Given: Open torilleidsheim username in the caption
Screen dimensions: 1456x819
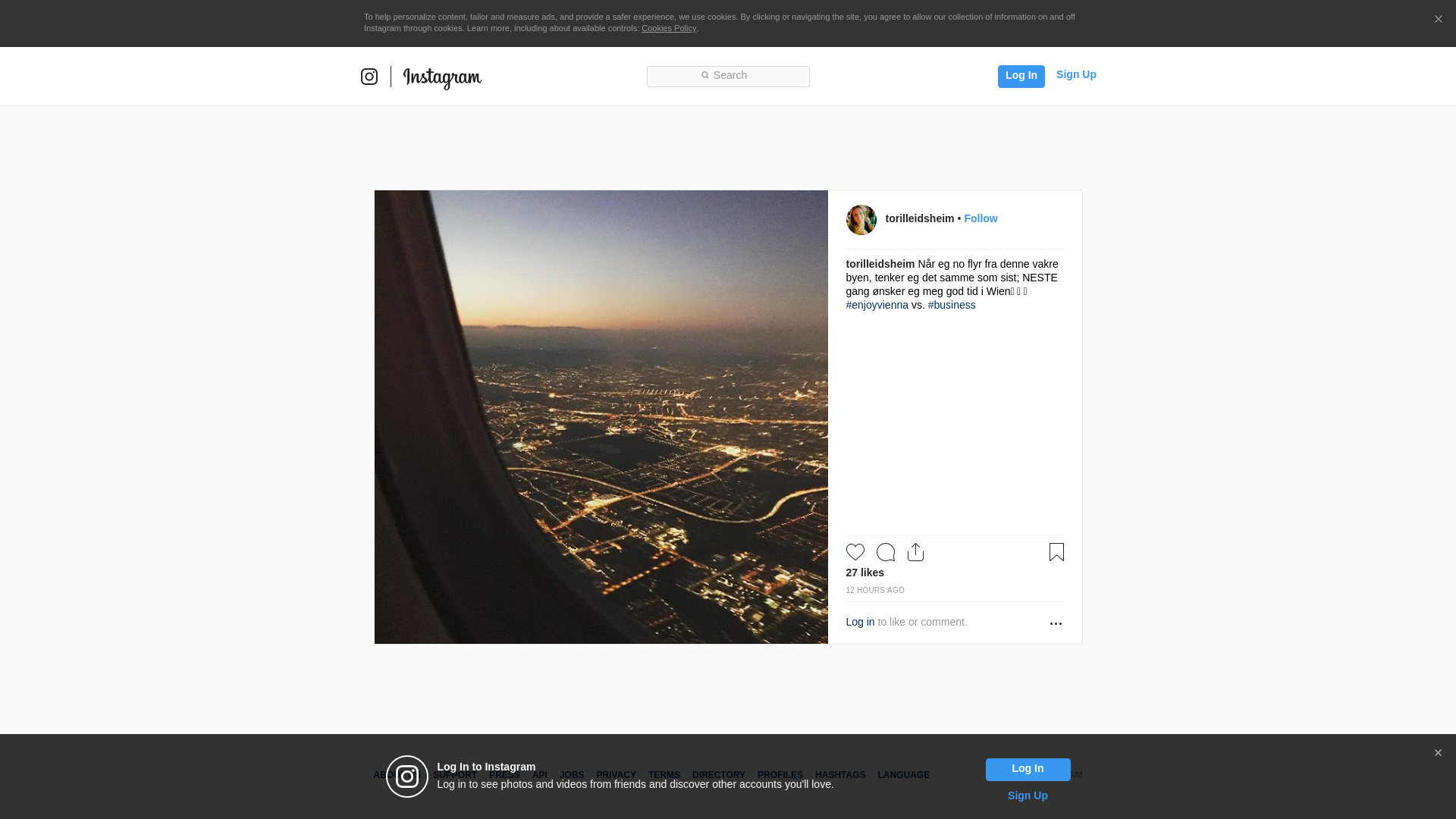Looking at the screenshot, I should [880, 264].
